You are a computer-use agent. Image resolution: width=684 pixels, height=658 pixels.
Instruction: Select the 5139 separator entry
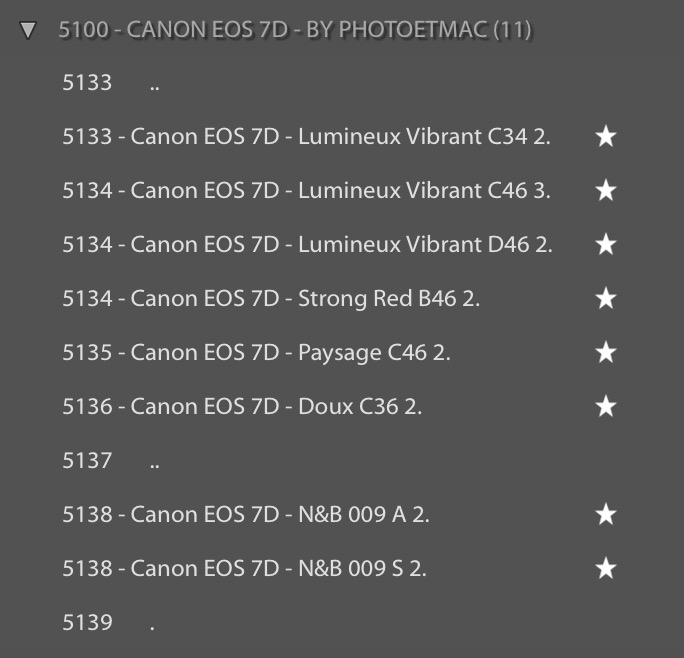(108, 623)
